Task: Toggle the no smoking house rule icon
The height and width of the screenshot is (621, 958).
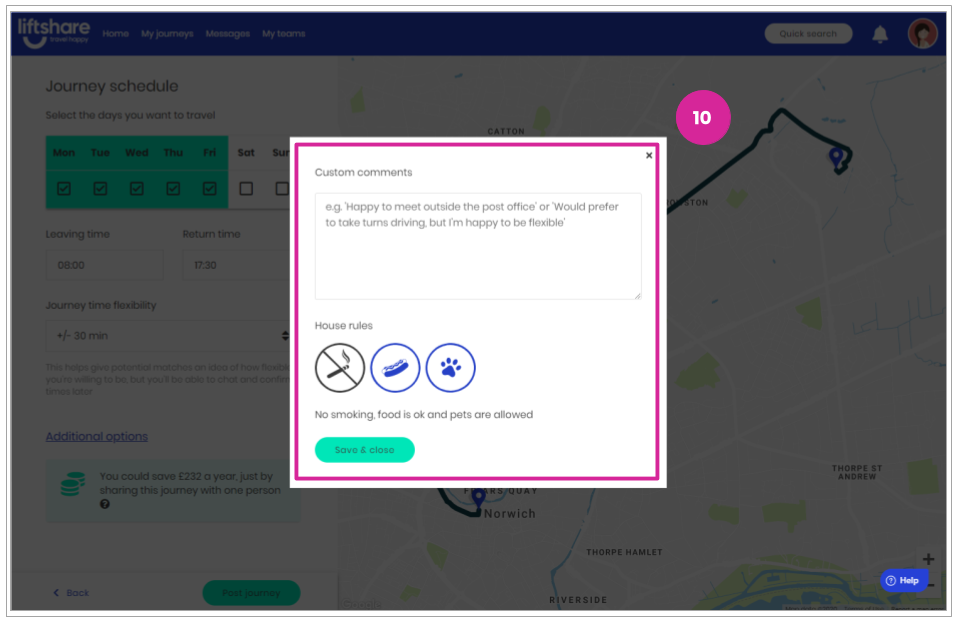Action: pyautogui.click(x=340, y=368)
